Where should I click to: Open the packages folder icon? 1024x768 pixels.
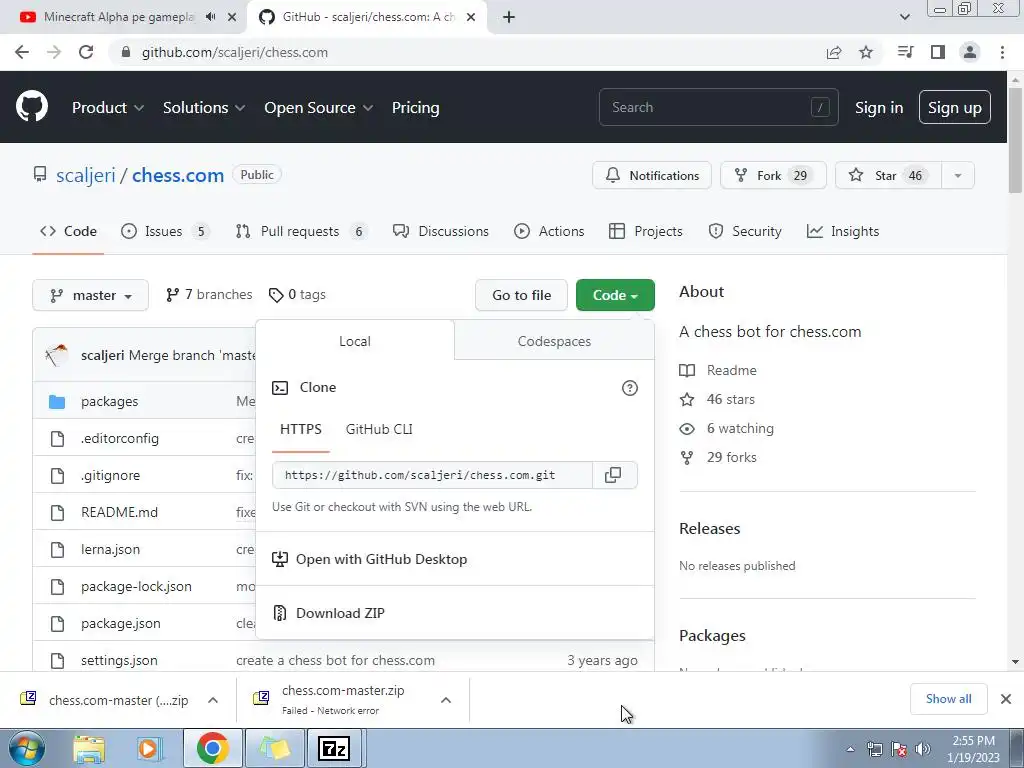point(57,402)
